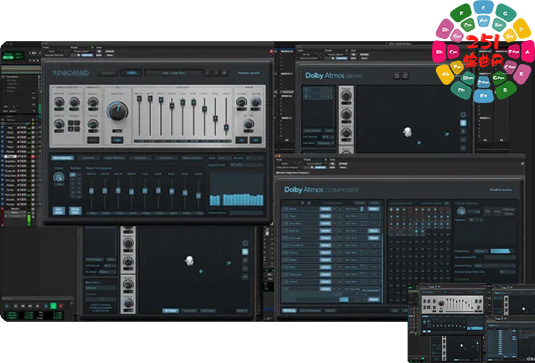Click the topmost knob in top Dolby Atmos Beam
The width and height of the screenshot is (535, 363).
pos(346,95)
